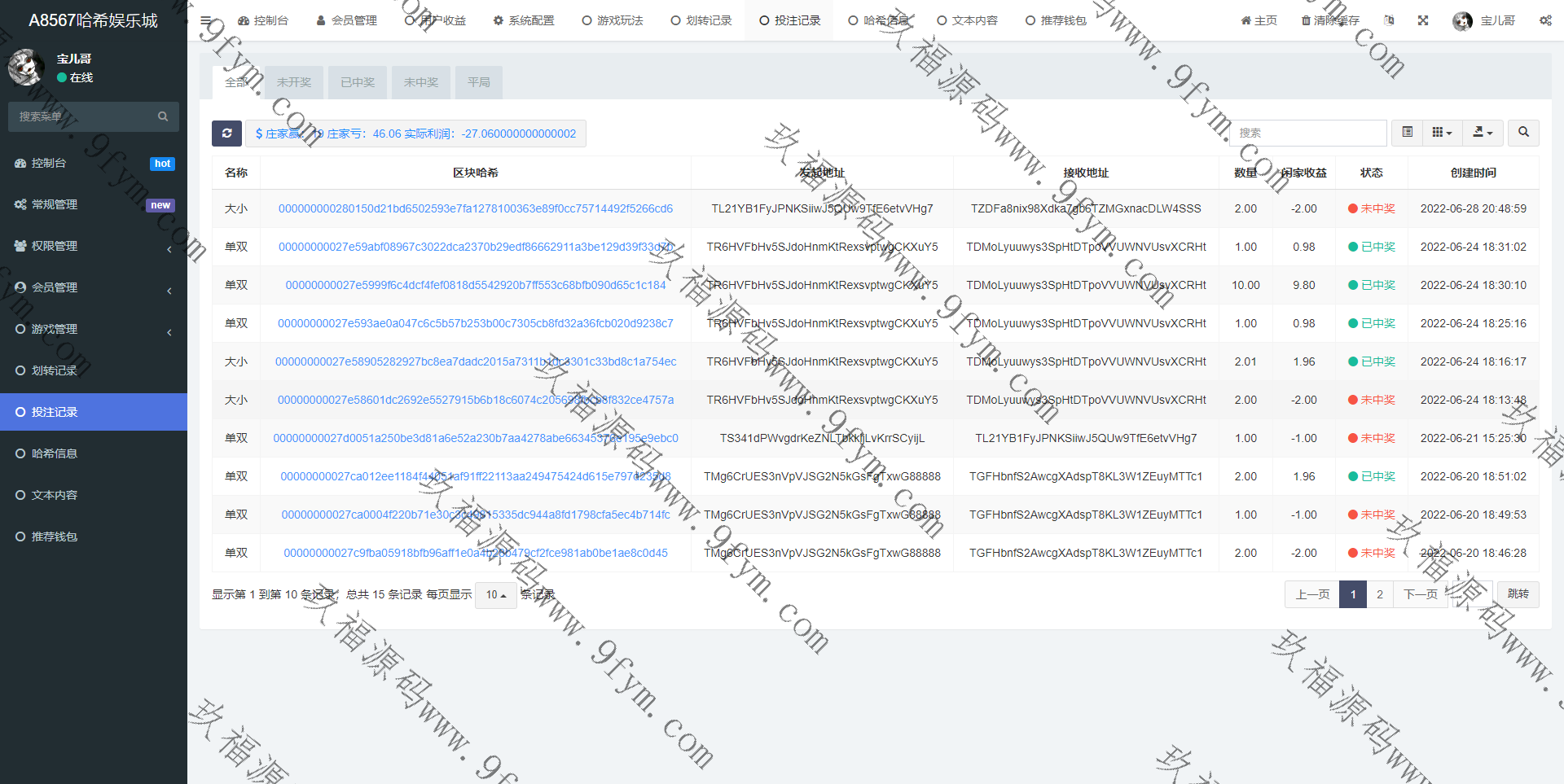The image size is (1564, 784).
Task: Toggle fullscreen mode icon
Action: (1423, 20)
